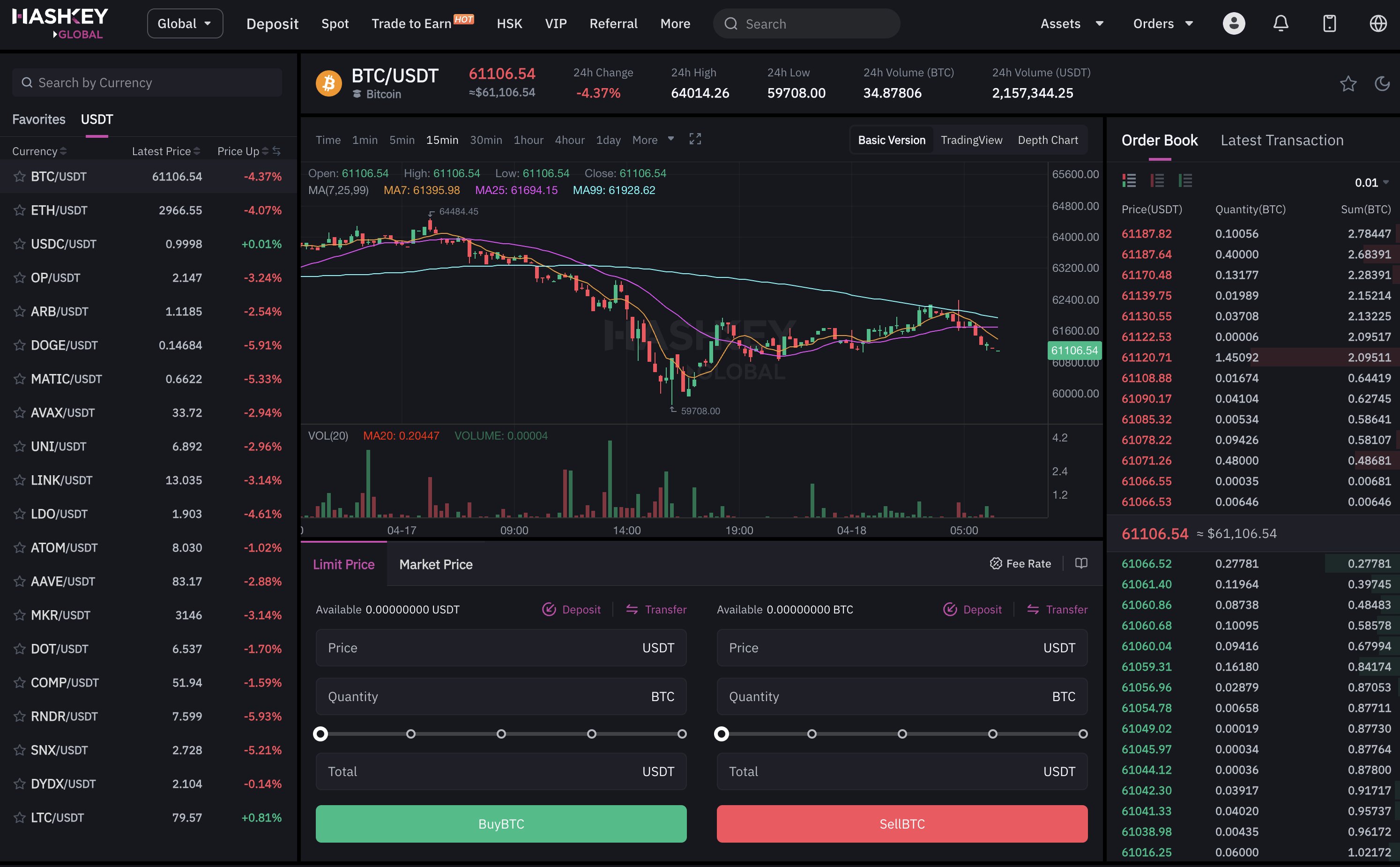
Task: Click the BuyBTC button
Action: [501, 824]
